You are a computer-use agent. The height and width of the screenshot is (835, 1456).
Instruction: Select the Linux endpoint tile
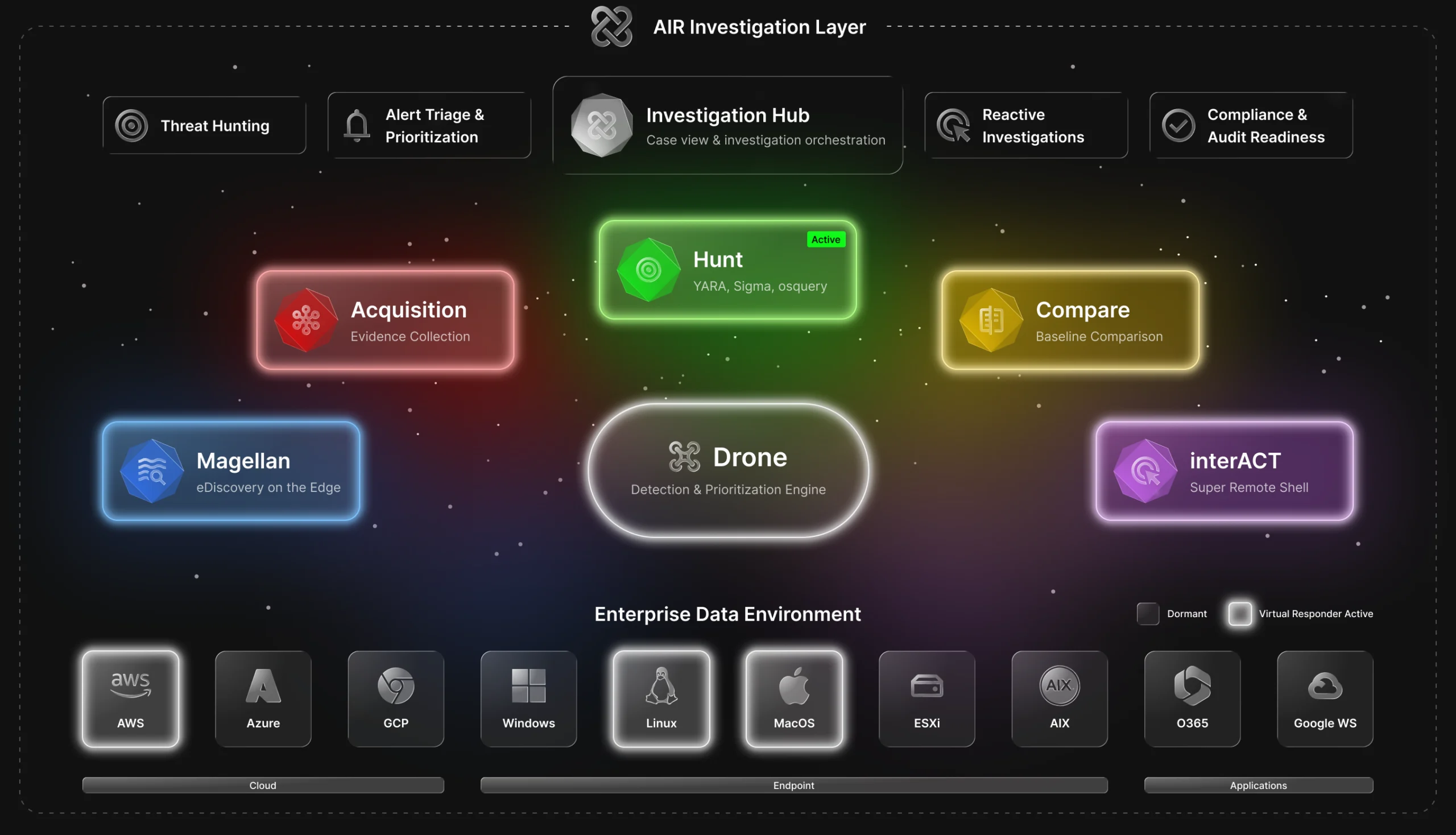(x=661, y=698)
